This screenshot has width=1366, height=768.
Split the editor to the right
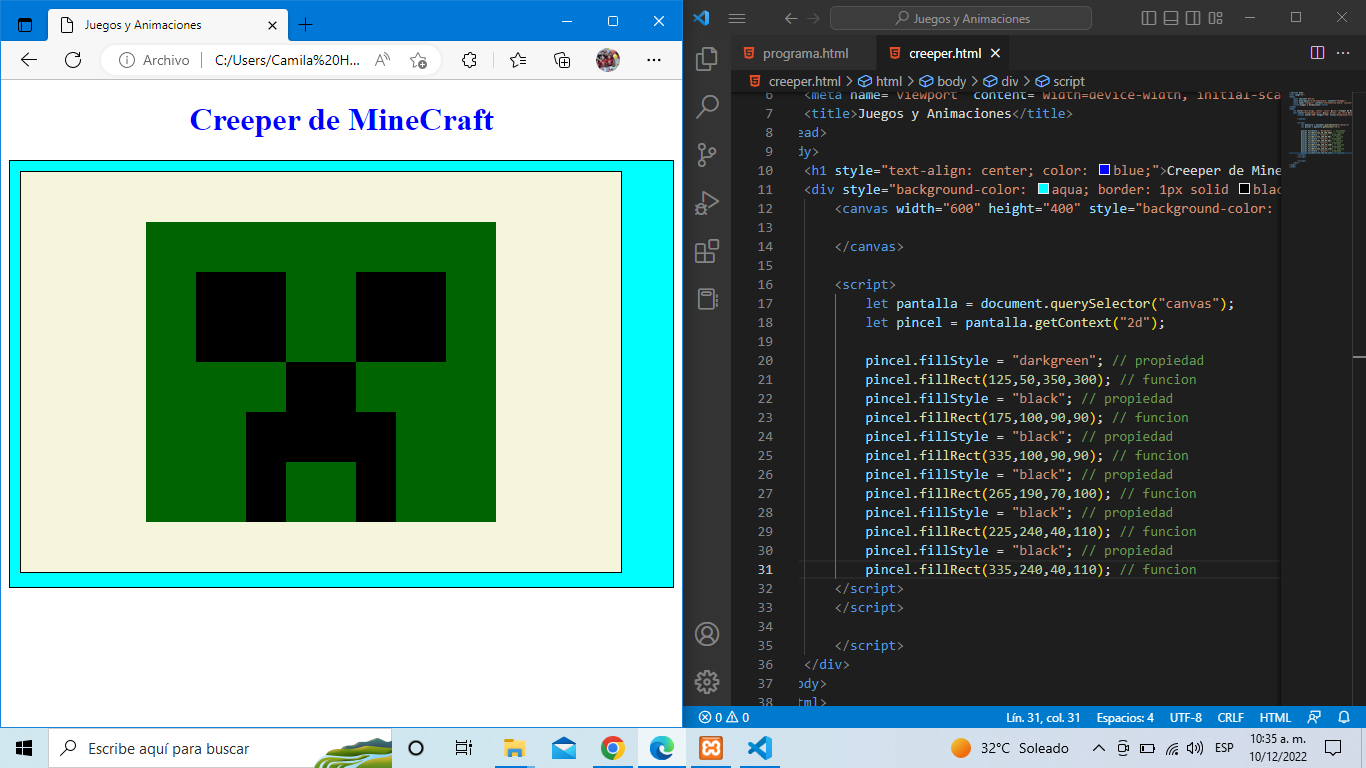(x=1317, y=53)
